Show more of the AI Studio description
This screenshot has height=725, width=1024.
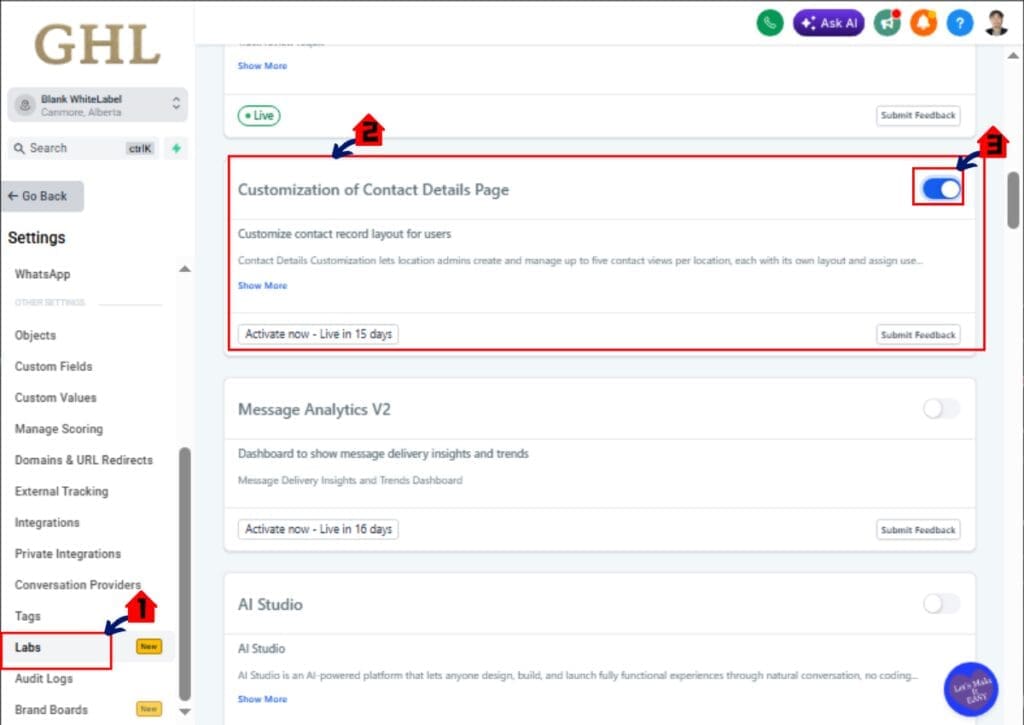point(262,699)
